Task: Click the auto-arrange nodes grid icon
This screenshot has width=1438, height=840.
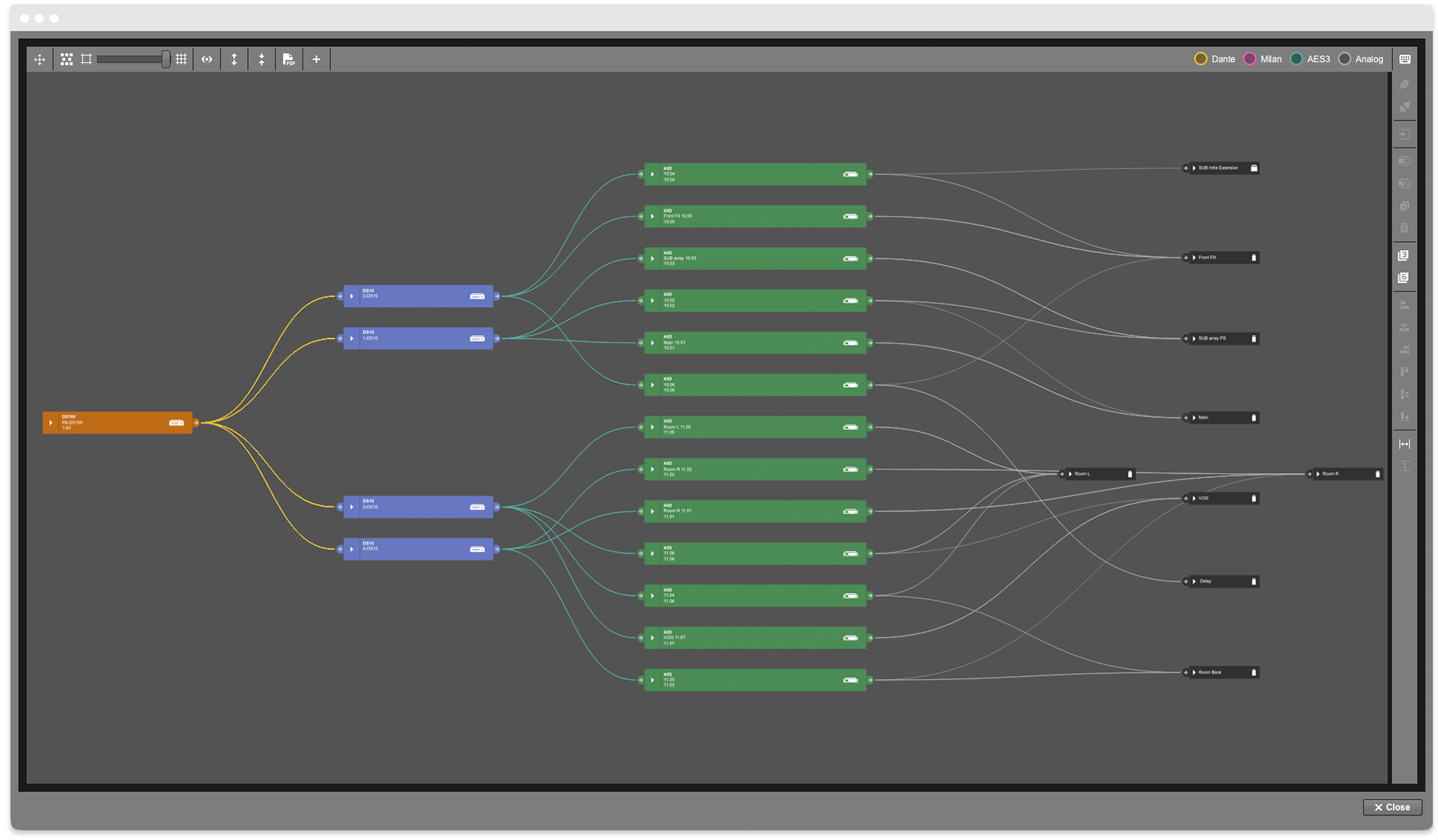Action: [67, 59]
